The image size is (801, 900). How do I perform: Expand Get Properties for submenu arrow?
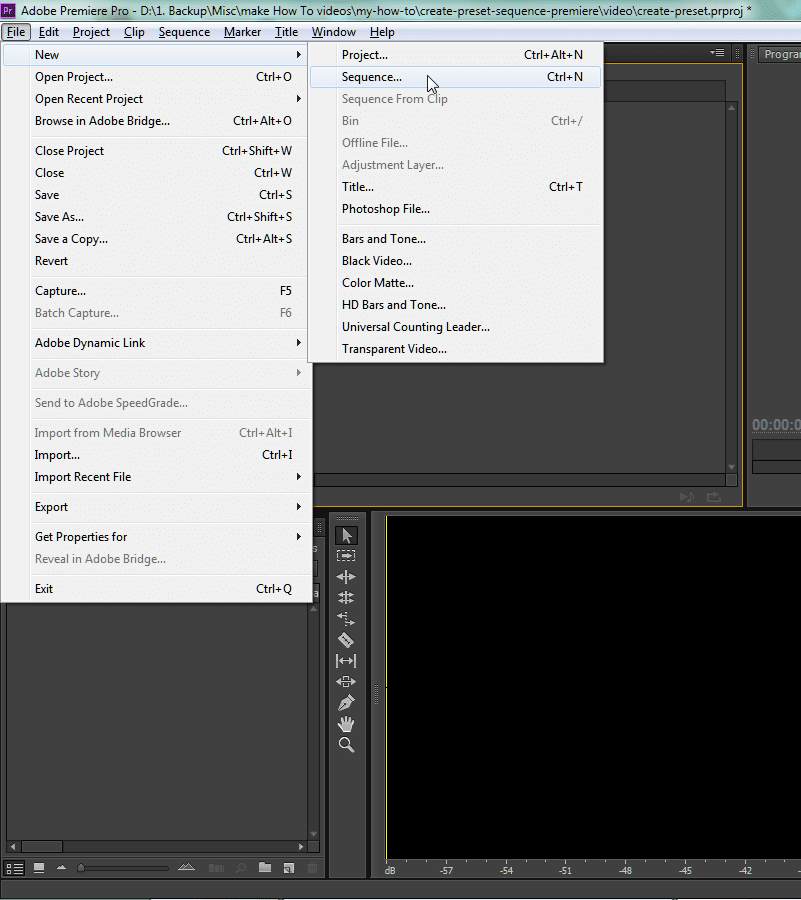[298, 537]
